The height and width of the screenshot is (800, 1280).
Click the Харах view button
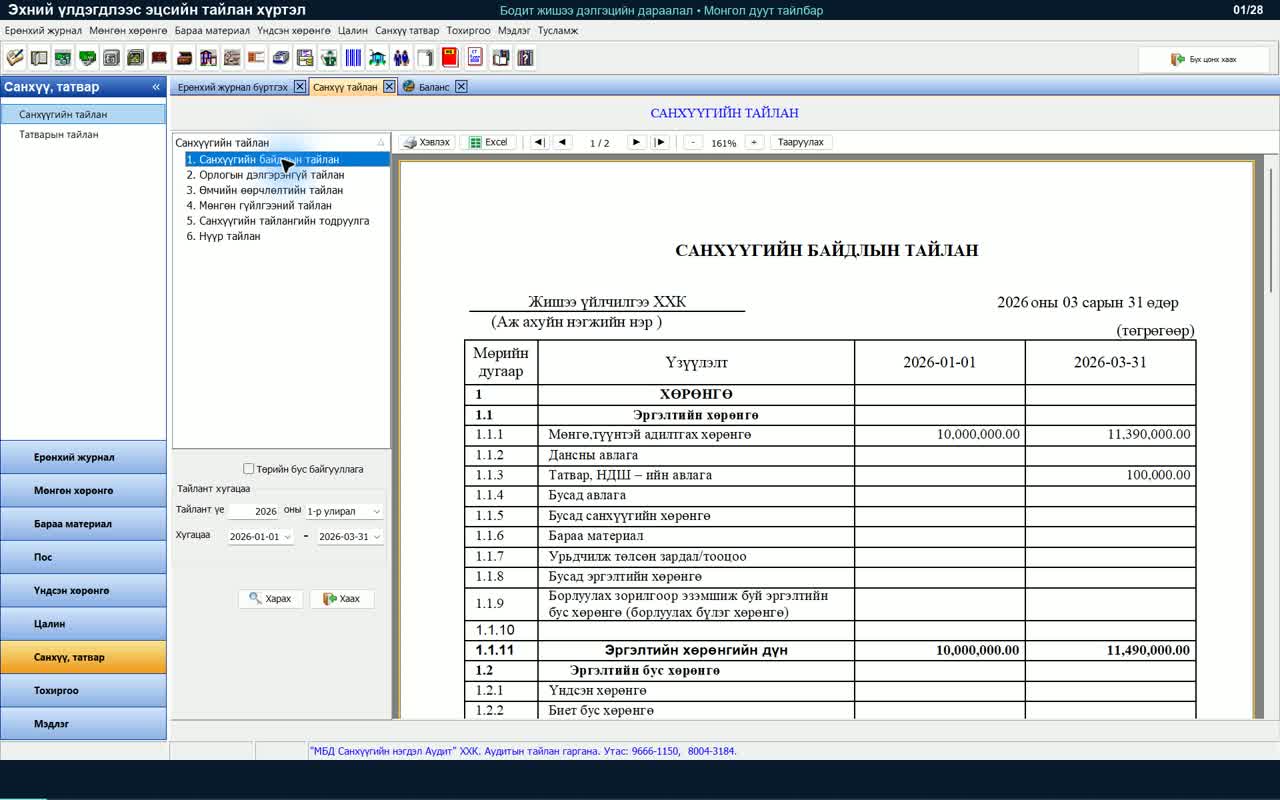[x=270, y=599]
